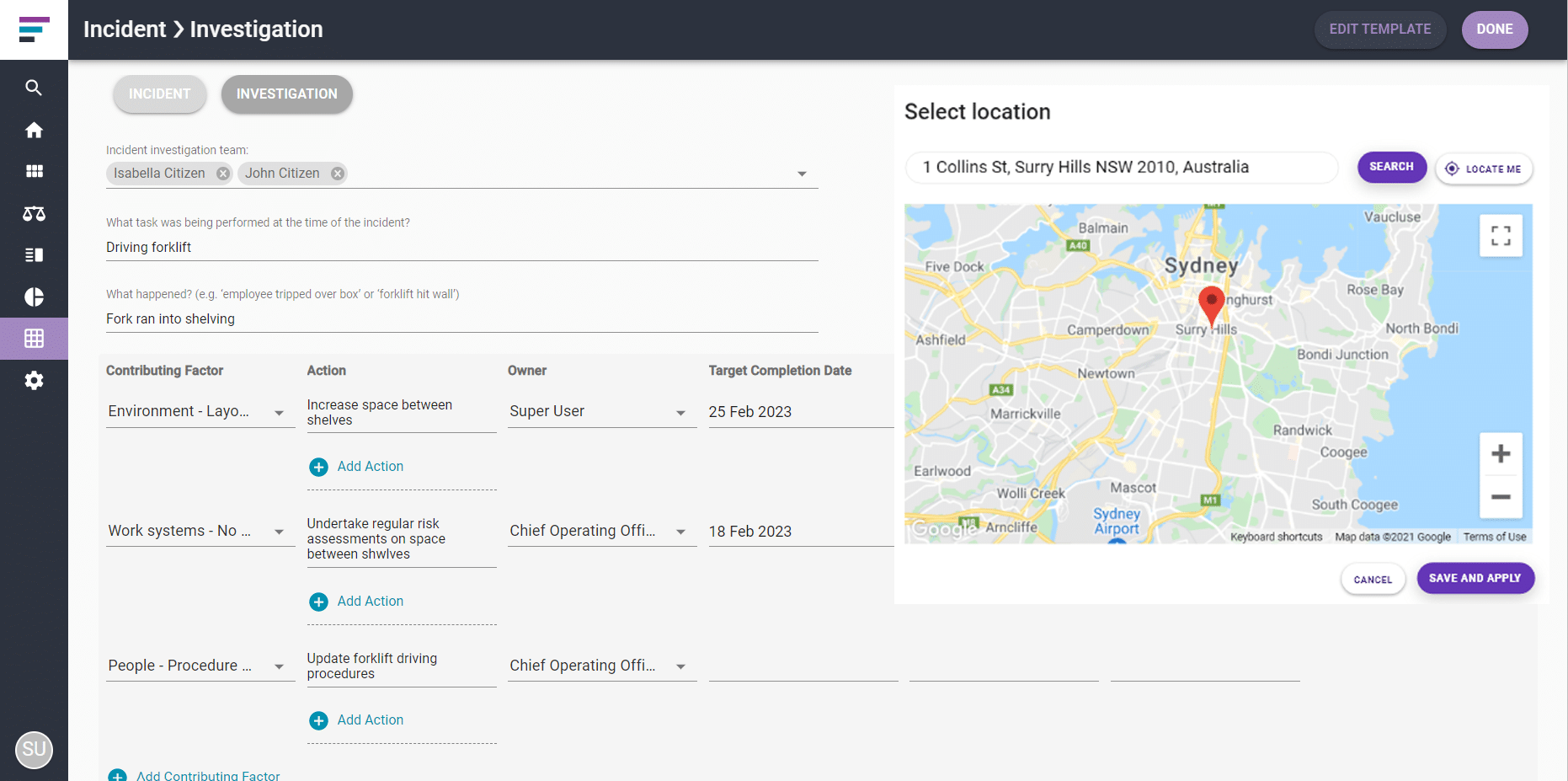Image resolution: width=1568 pixels, height=781 pixels.
Task: Open the search icon in sidebar
Action: coord(34,88)
